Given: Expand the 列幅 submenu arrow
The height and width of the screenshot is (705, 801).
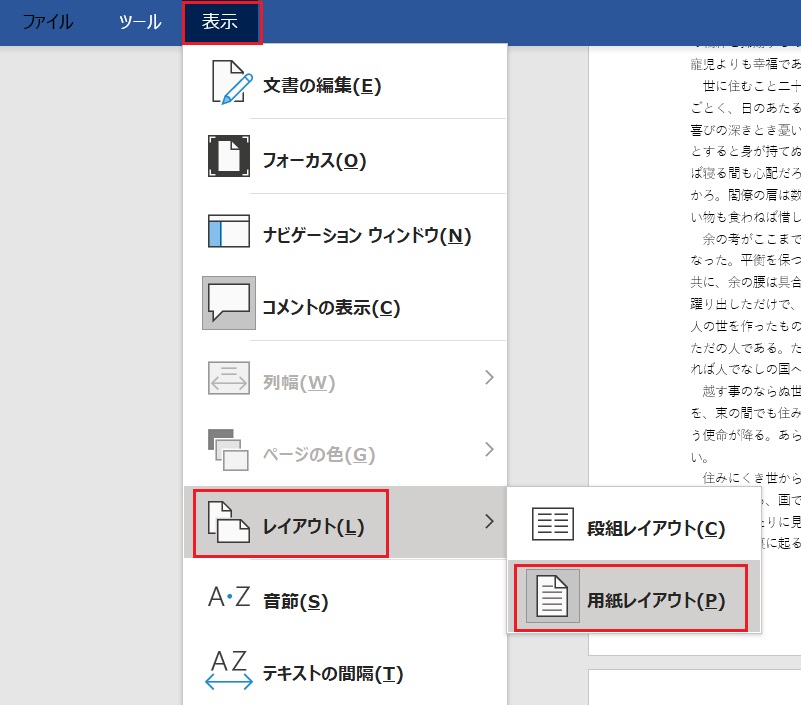Looking at the screenshot, I should 488,378.
